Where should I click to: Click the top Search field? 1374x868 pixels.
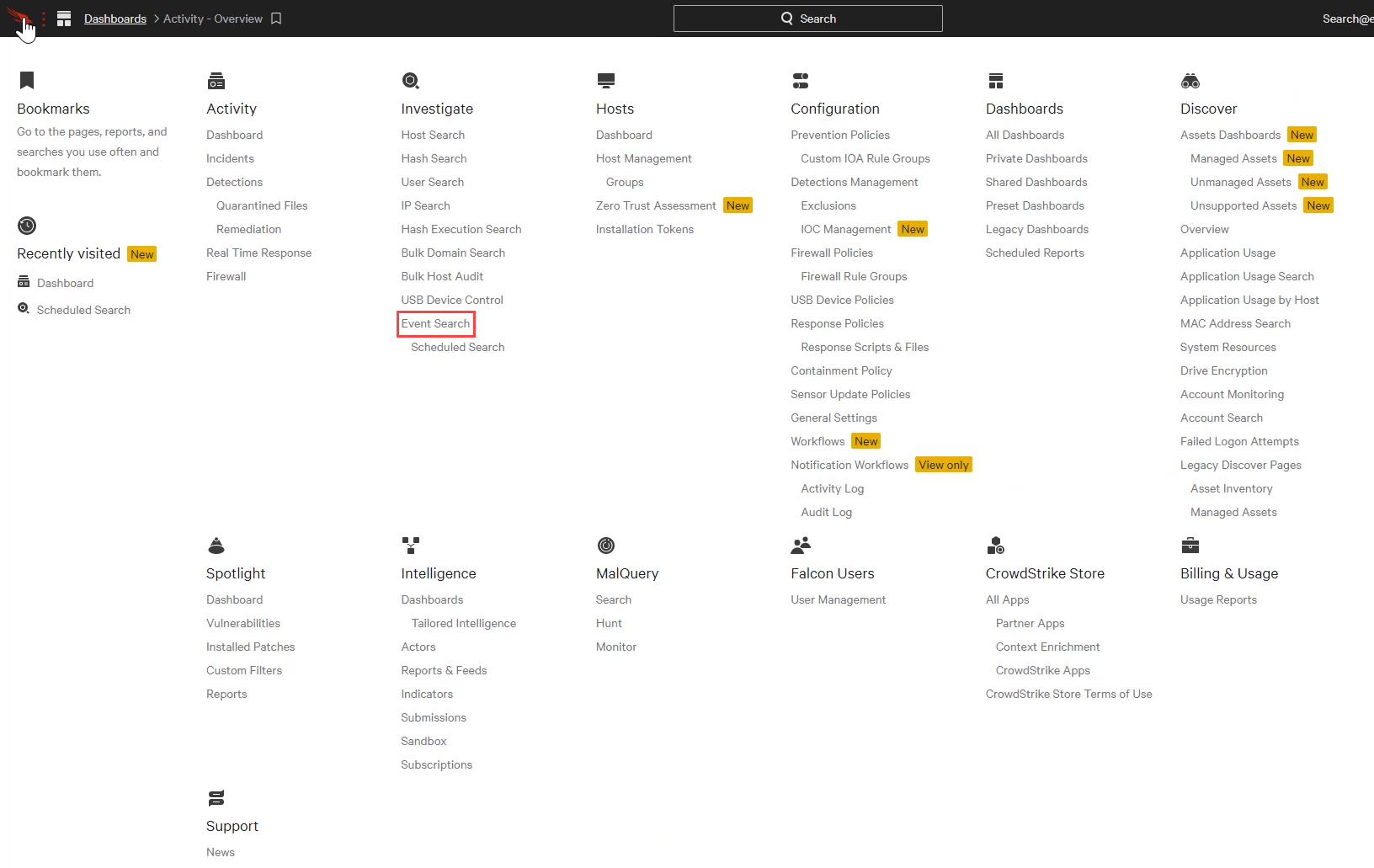click(808, 19)
